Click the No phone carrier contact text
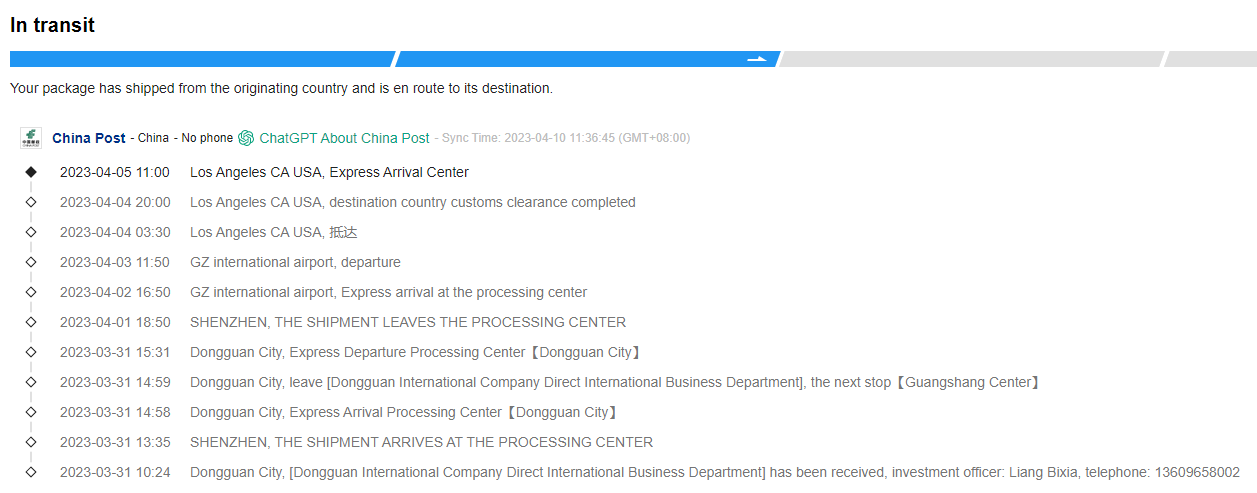 (207, 138)
